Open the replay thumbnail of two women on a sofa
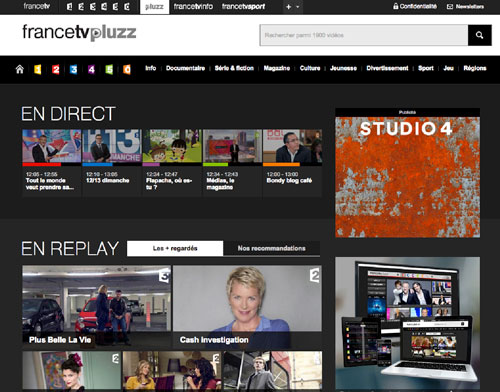This screenshot has width=500, height=392. tap(172, 371)
